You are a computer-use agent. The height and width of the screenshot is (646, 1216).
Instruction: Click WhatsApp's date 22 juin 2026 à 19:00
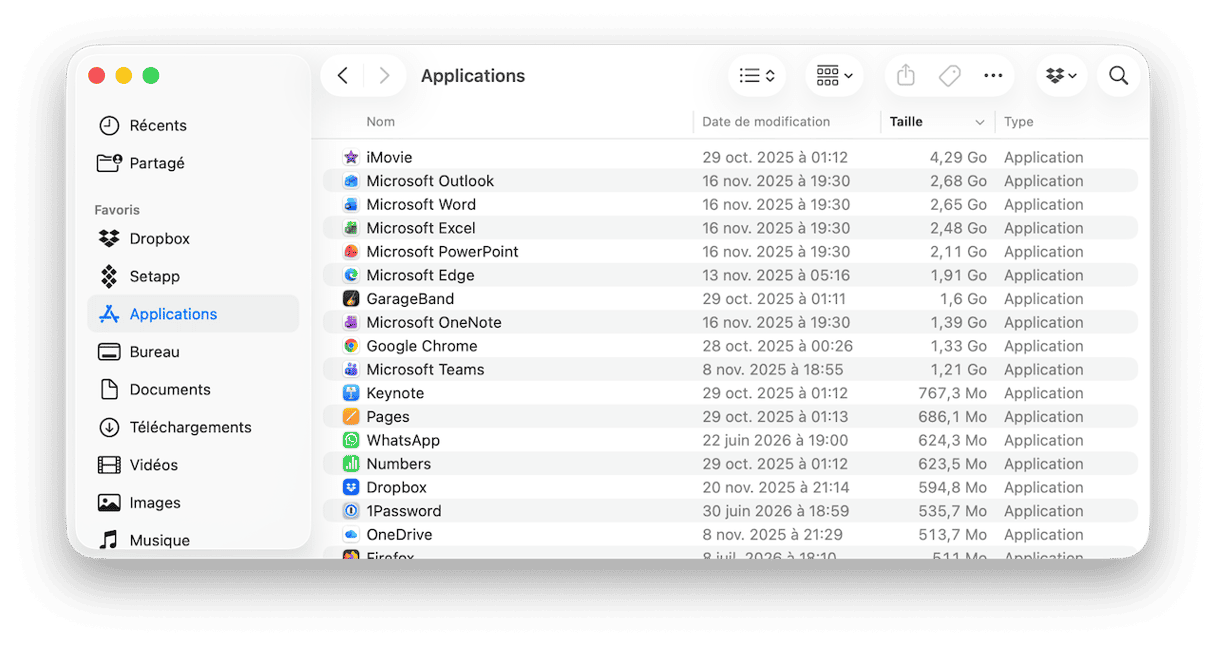tap(775, 440)
